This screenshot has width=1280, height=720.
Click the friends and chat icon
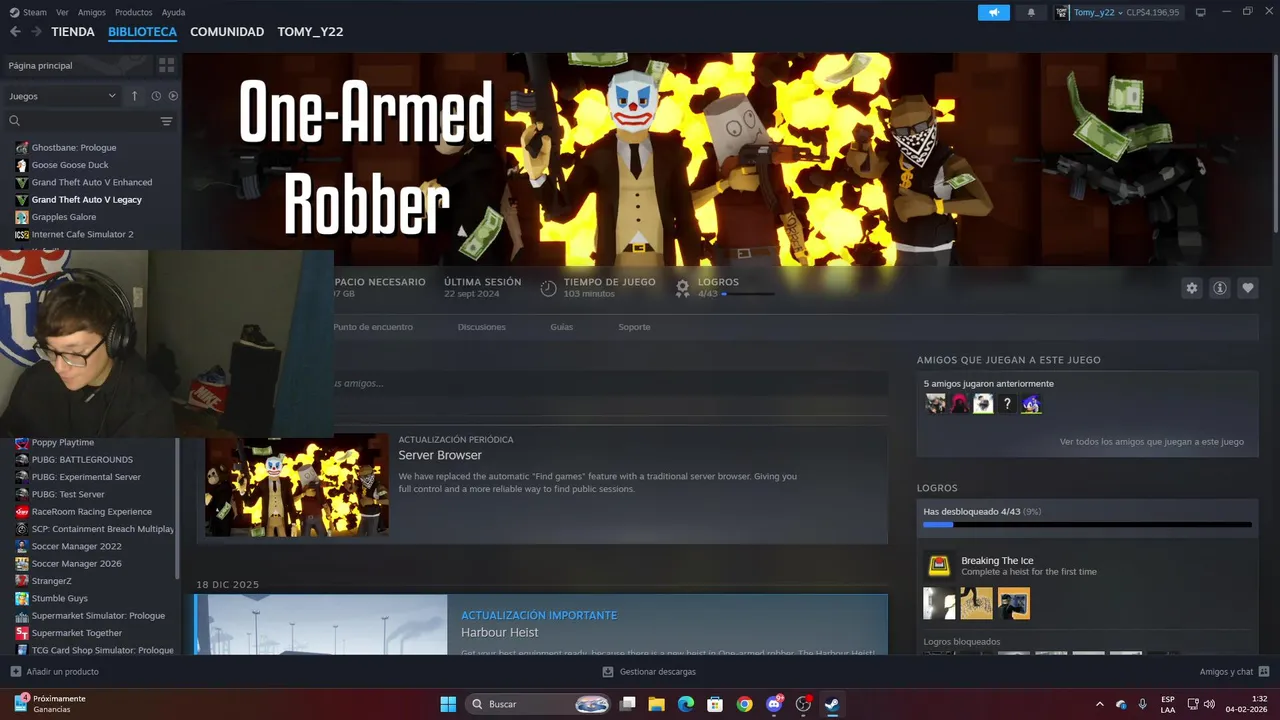click(x=1264, y=672)
